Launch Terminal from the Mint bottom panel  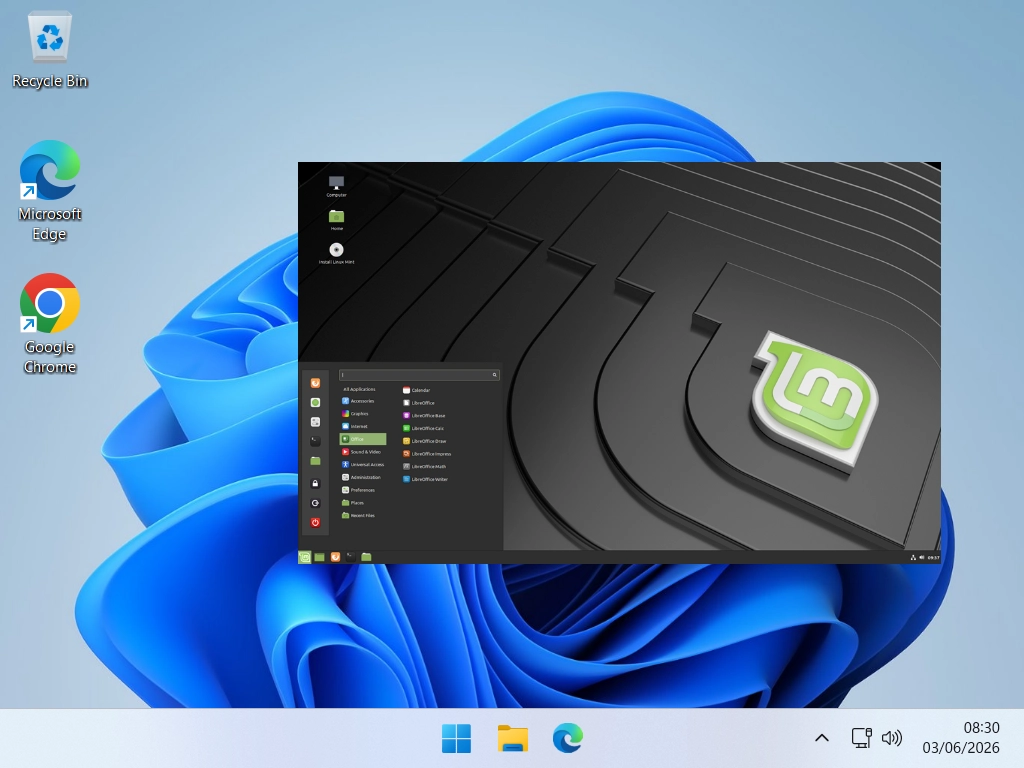351,557
